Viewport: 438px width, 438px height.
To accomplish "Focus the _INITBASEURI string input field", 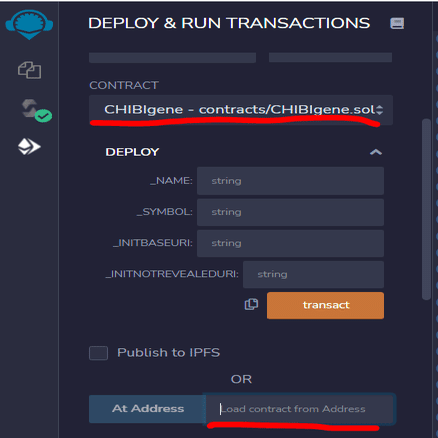I will [290, 243].
